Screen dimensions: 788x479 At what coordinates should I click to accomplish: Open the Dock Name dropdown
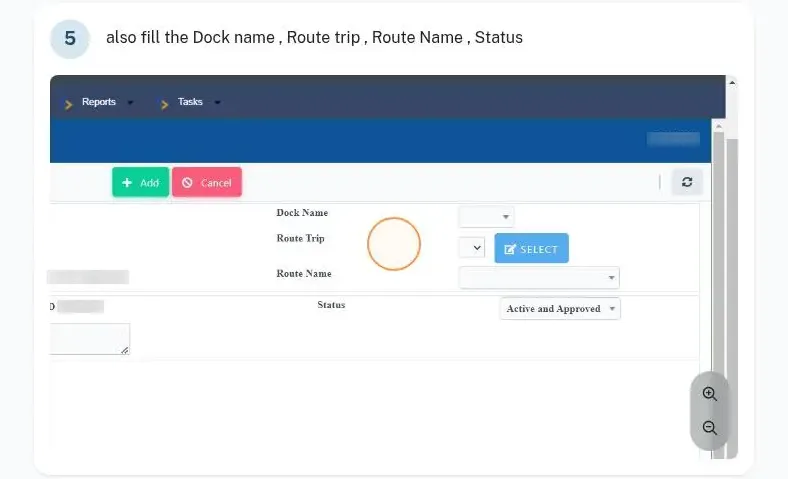point(486,217)
